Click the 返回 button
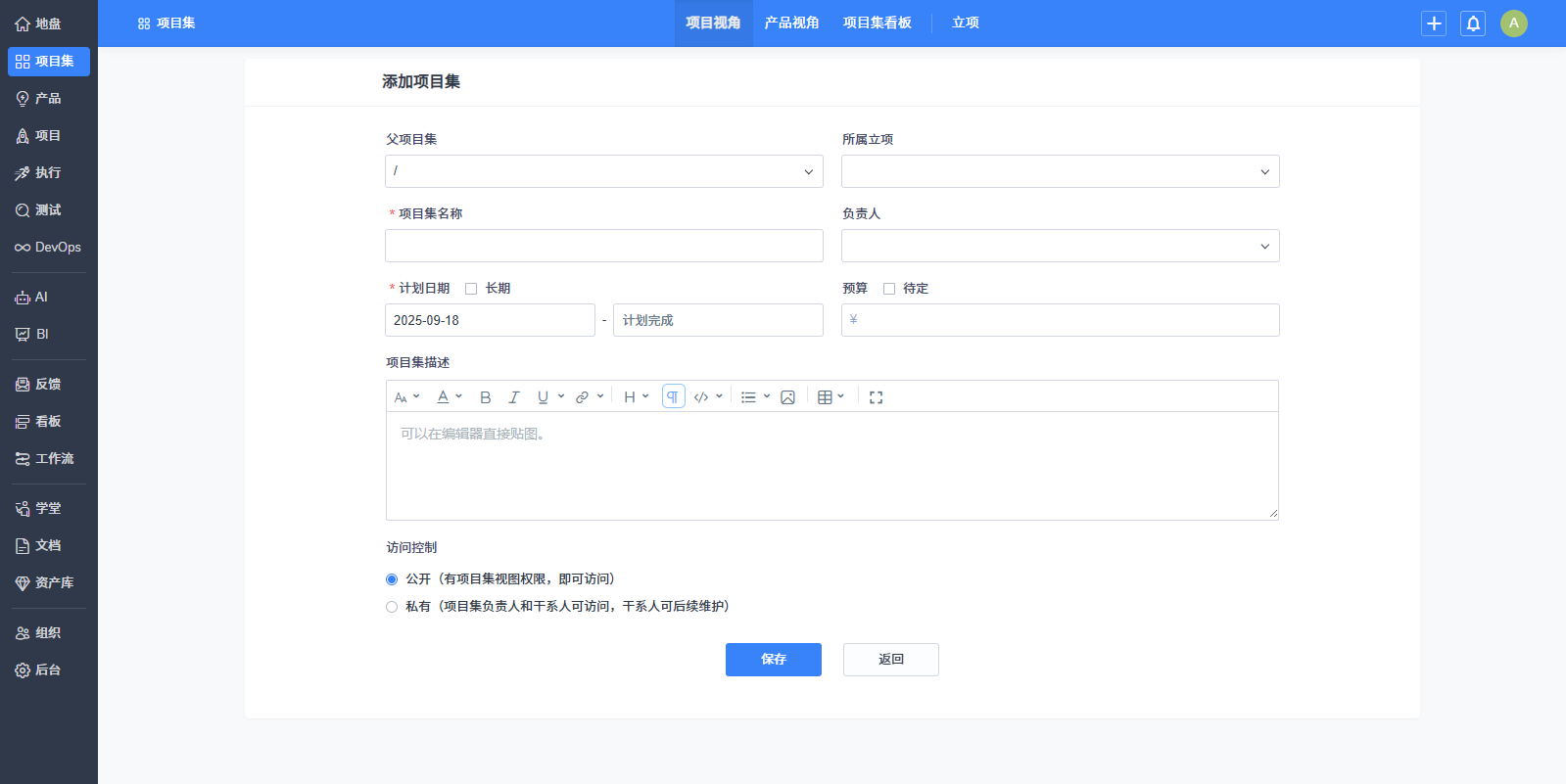The width and height of the screenshot is (1566, 784). [890, 660]
